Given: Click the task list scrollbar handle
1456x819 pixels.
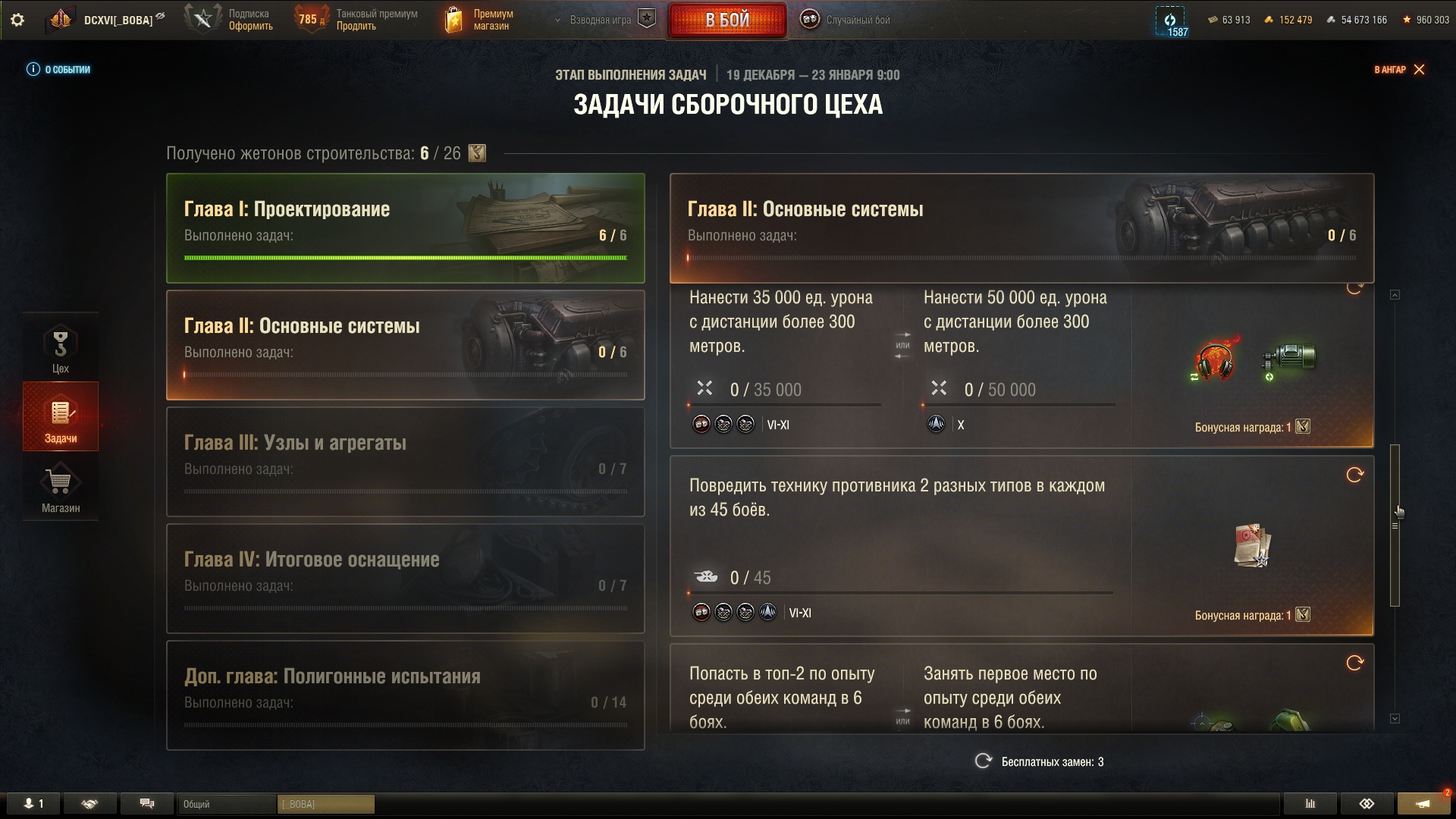Looking at the screenshot, I should coord(1395,526).
